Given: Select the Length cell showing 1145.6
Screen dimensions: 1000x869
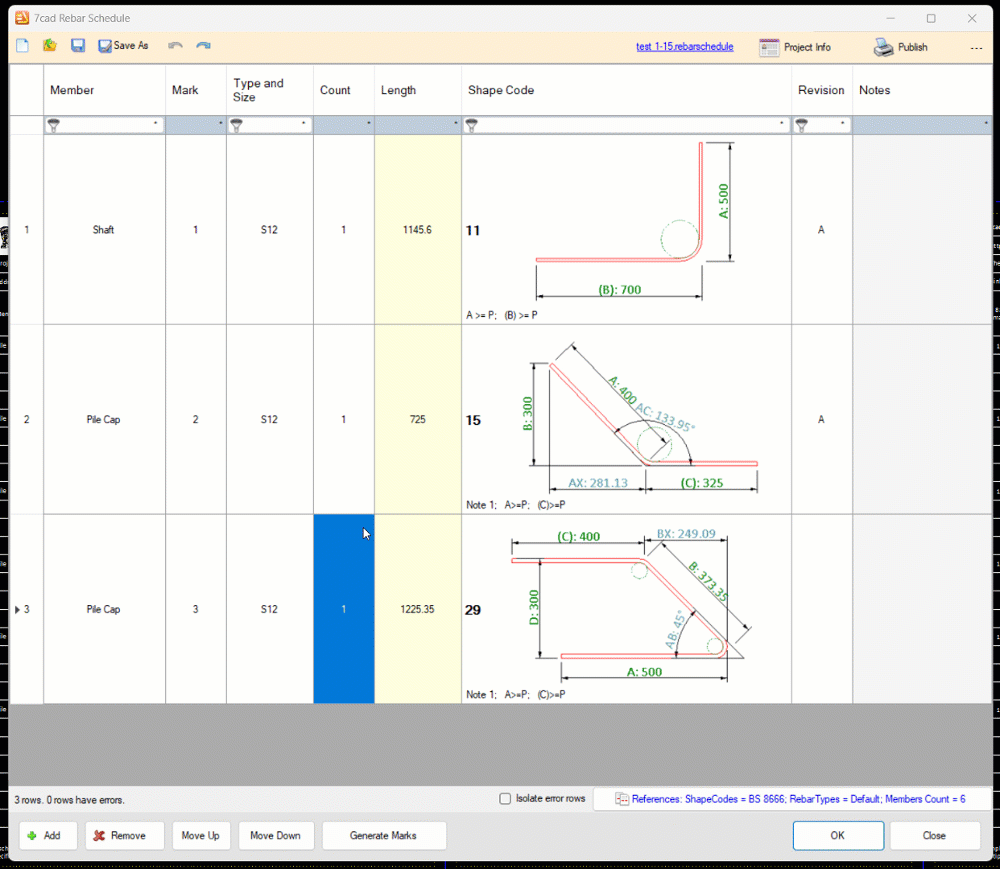Looking at the screenshot, I should (x=417, y=230).
